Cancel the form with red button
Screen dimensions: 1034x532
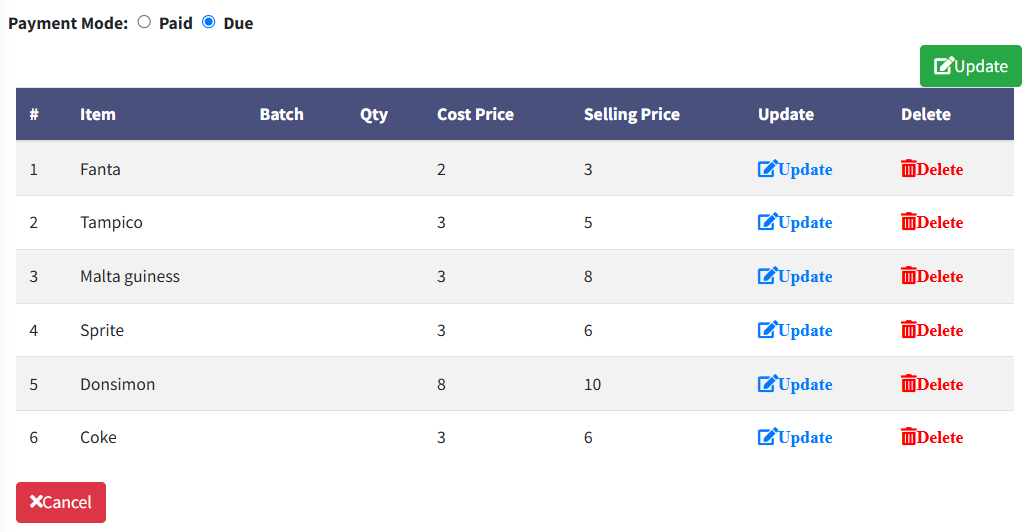pos(61,502)
